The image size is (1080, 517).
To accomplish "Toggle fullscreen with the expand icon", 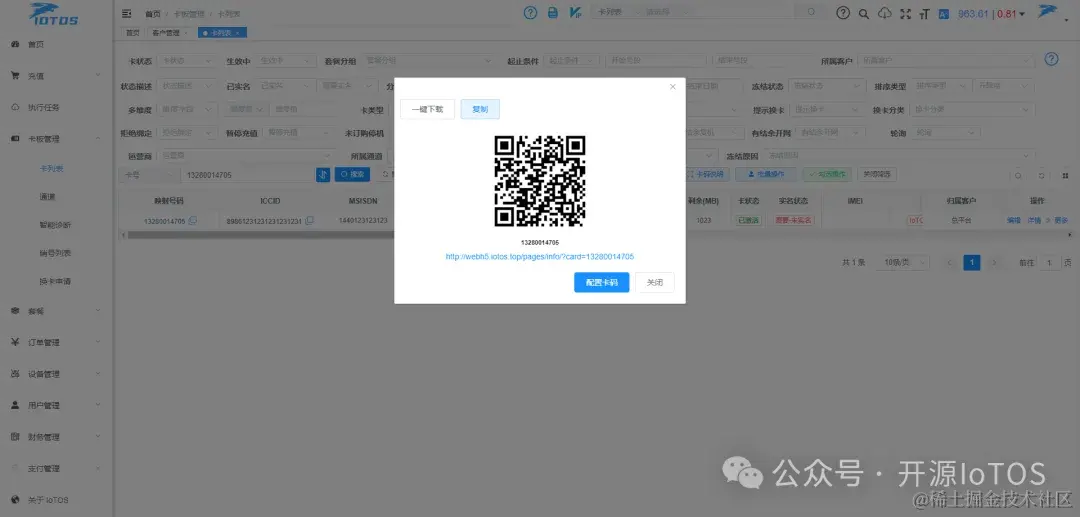I will click(x=906, y=14).
